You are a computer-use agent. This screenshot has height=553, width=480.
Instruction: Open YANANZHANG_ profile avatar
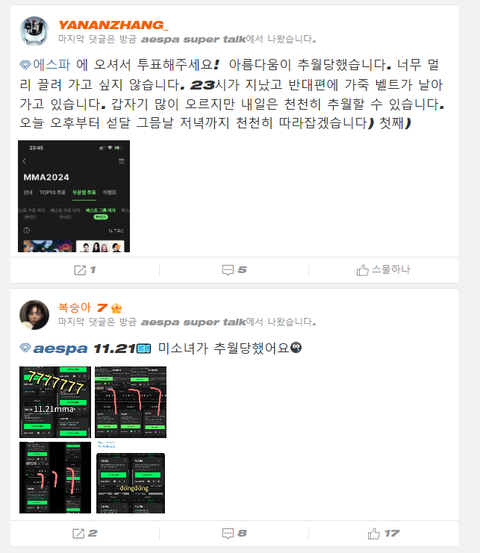pyautogui.click(x=34, y=31)
